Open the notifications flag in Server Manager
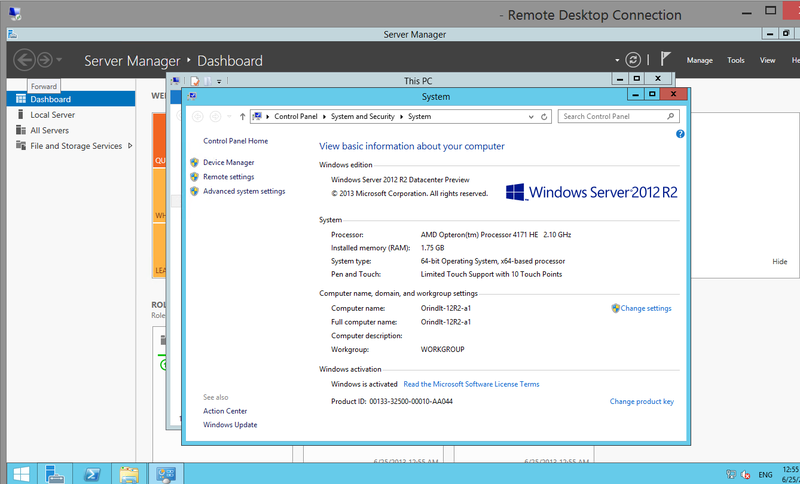Viewport: 800px width, 484px height. point(665,59)
